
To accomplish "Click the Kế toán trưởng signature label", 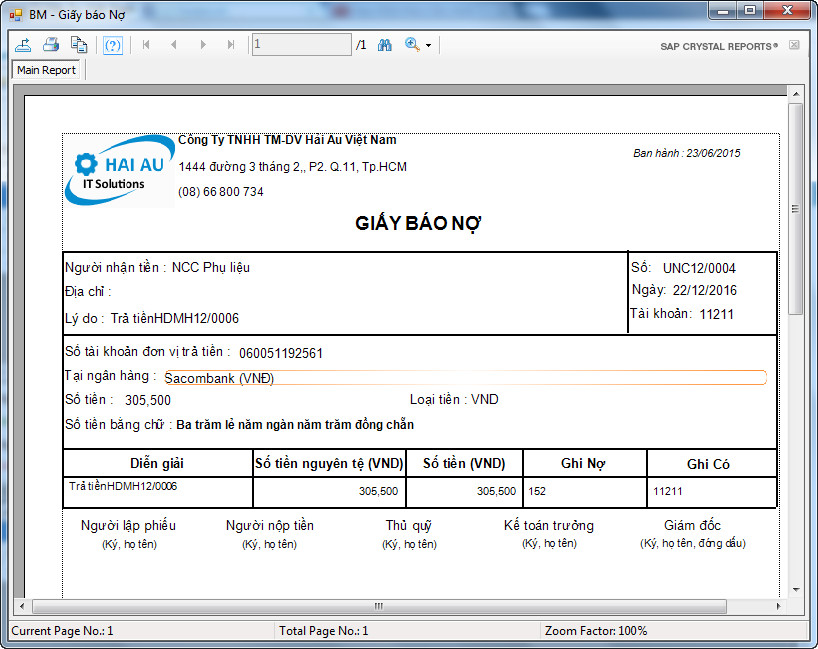I will [549, 525].
